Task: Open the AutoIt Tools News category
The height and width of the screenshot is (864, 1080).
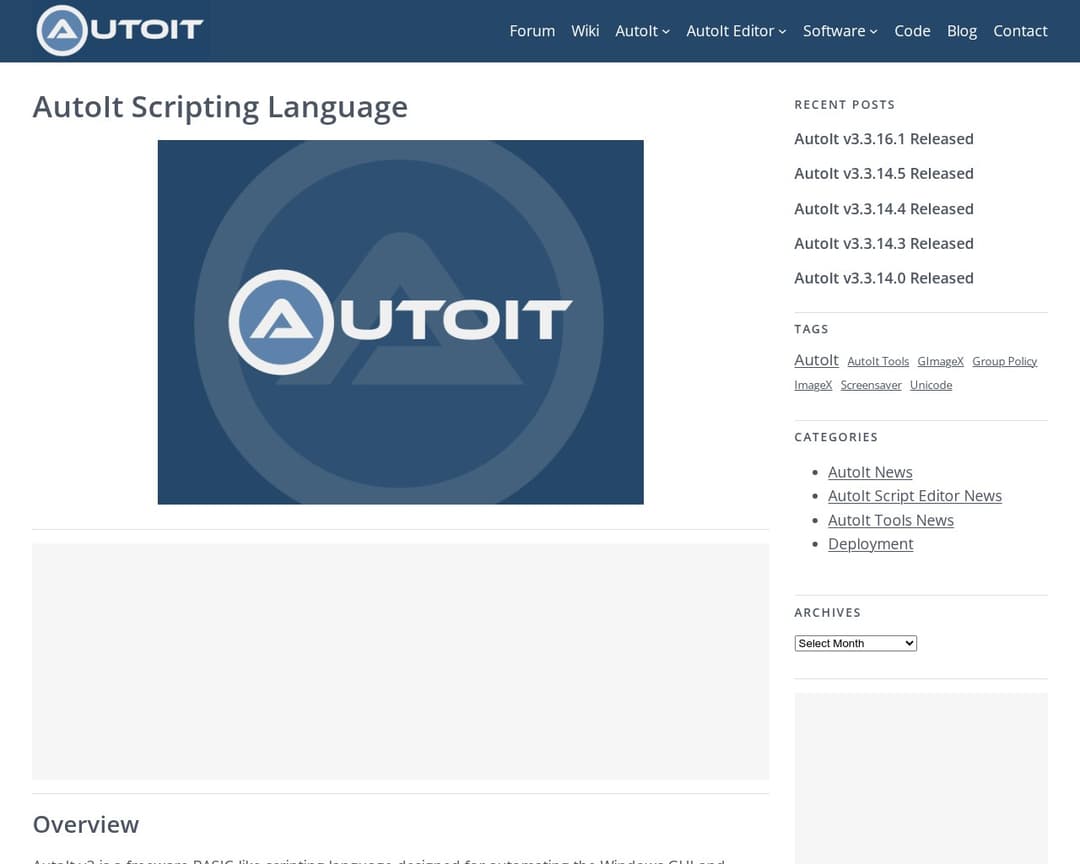Action: tap(890, 519)
